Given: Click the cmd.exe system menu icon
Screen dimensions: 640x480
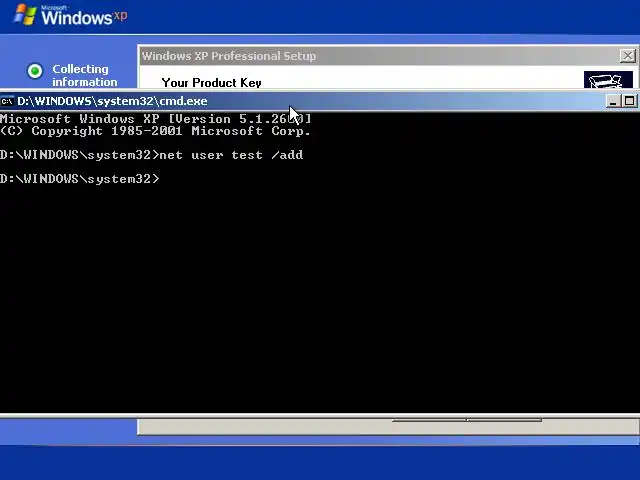Looking at the screenshot, I should 7,101.
